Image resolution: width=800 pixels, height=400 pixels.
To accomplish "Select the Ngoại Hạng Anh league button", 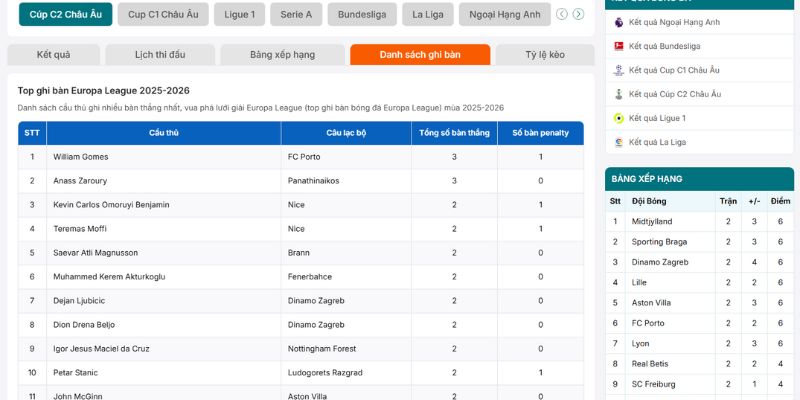I will click(504, 14).
